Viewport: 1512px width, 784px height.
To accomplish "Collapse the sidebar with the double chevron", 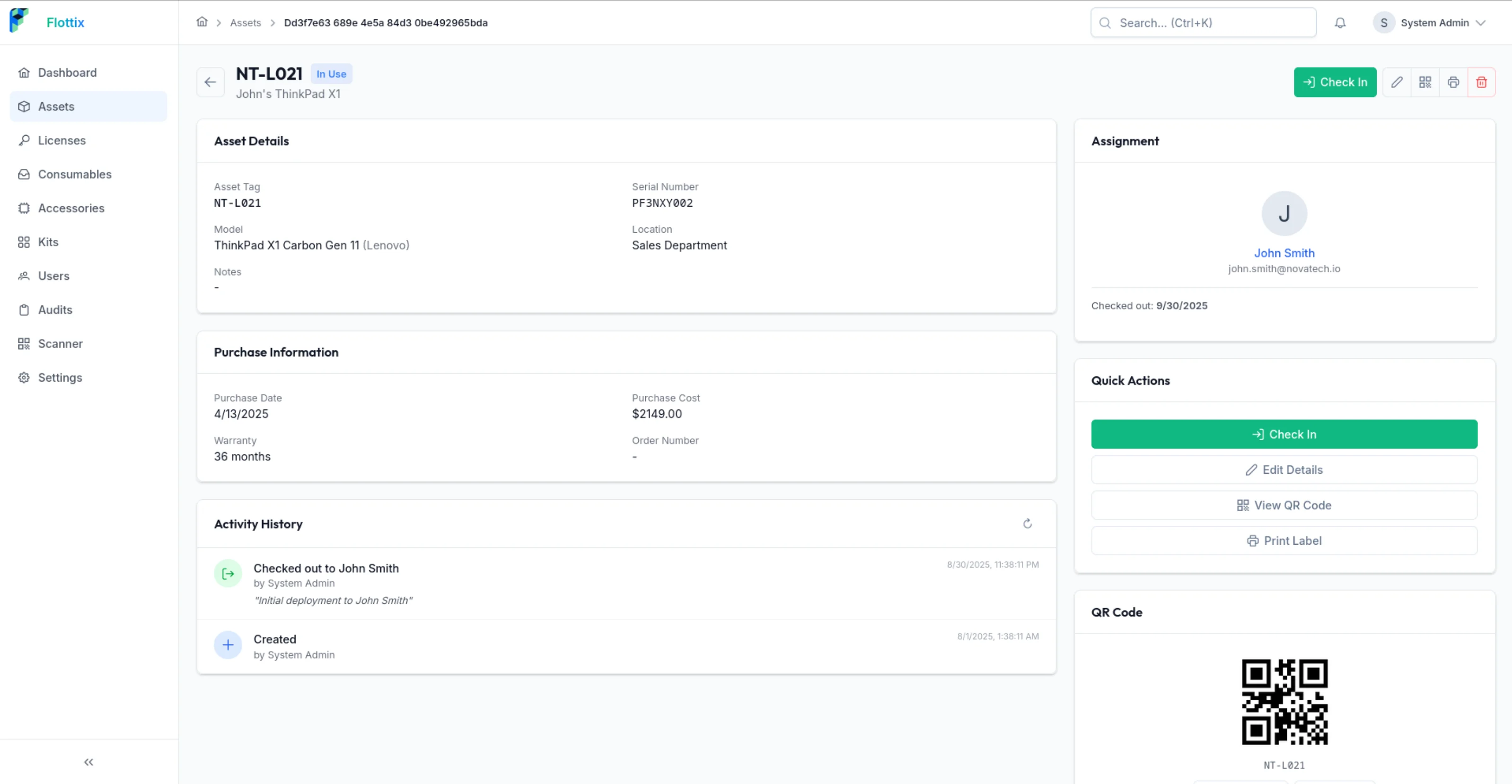I will (88, 762).
